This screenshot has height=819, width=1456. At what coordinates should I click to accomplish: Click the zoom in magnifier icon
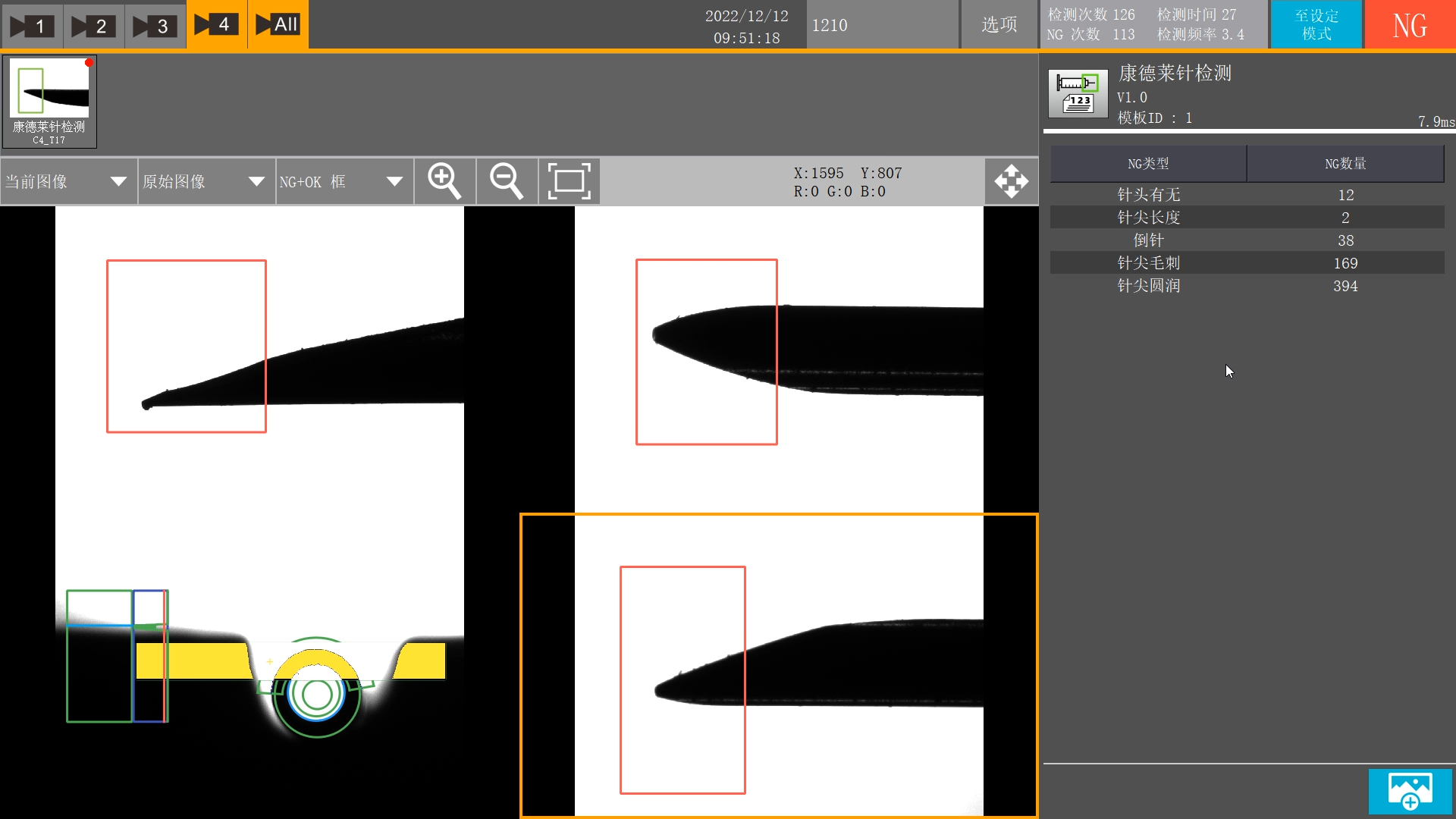(444, 181)
